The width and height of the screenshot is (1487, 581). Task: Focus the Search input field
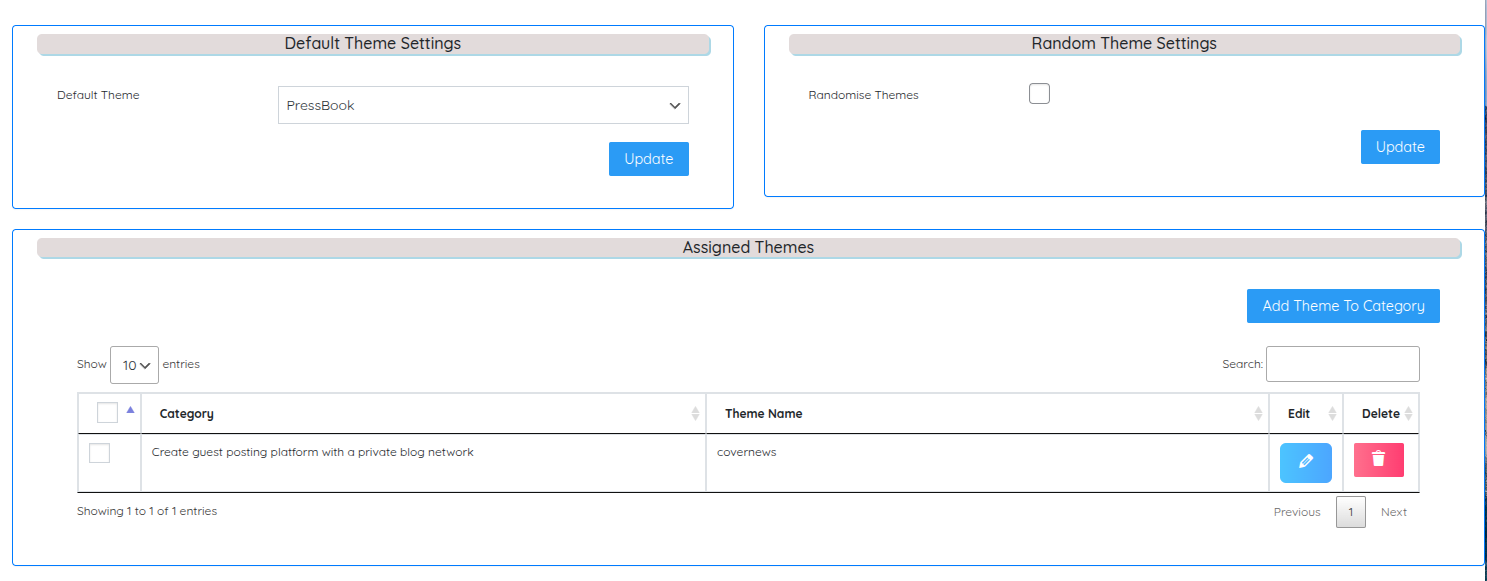pos(1342,364)
